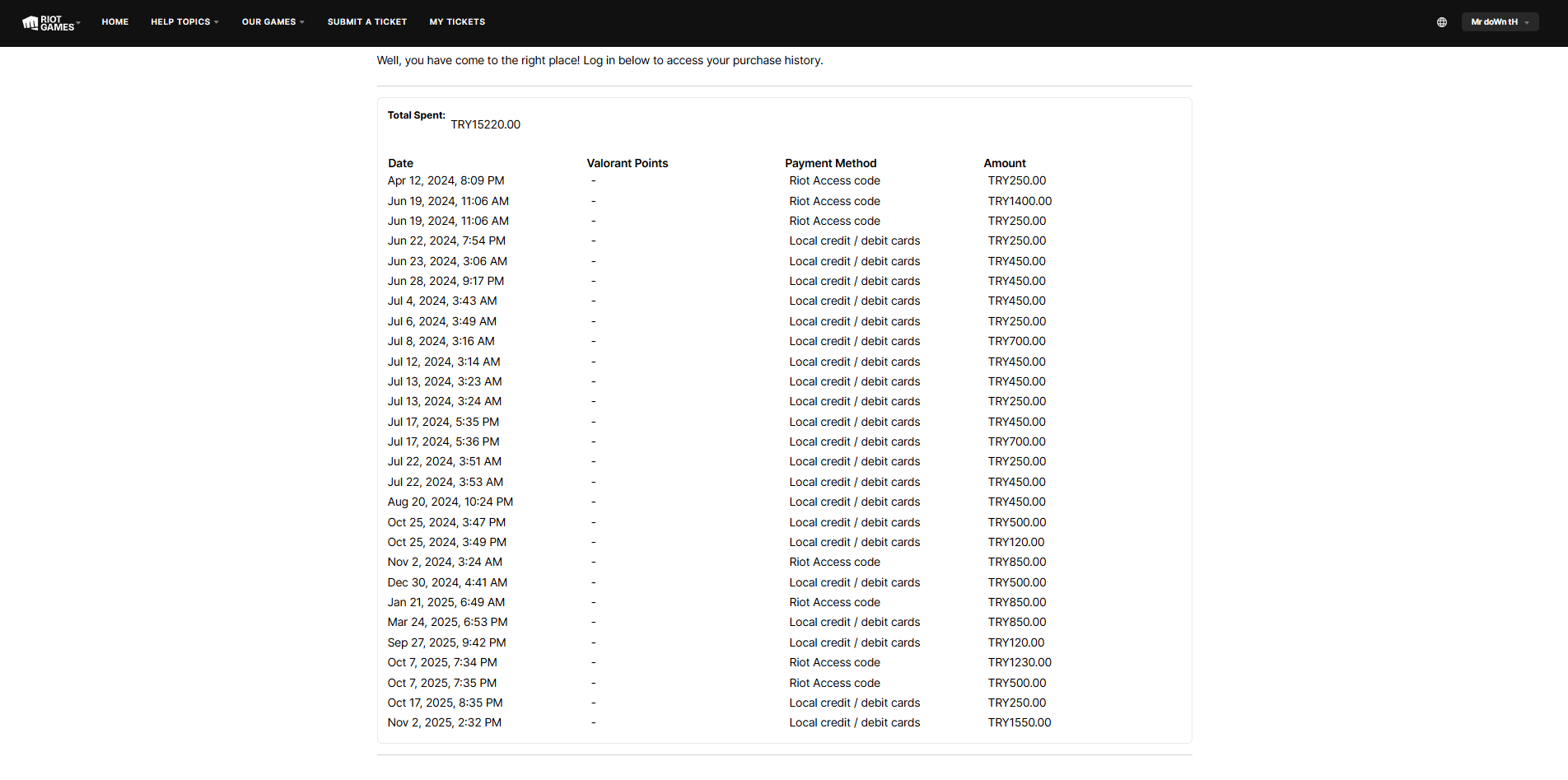The width and height of the screenshot is (1568, 780).
Task: Select date Jan 21, 2025, 6:49 AM
Action: click(446, 602)
